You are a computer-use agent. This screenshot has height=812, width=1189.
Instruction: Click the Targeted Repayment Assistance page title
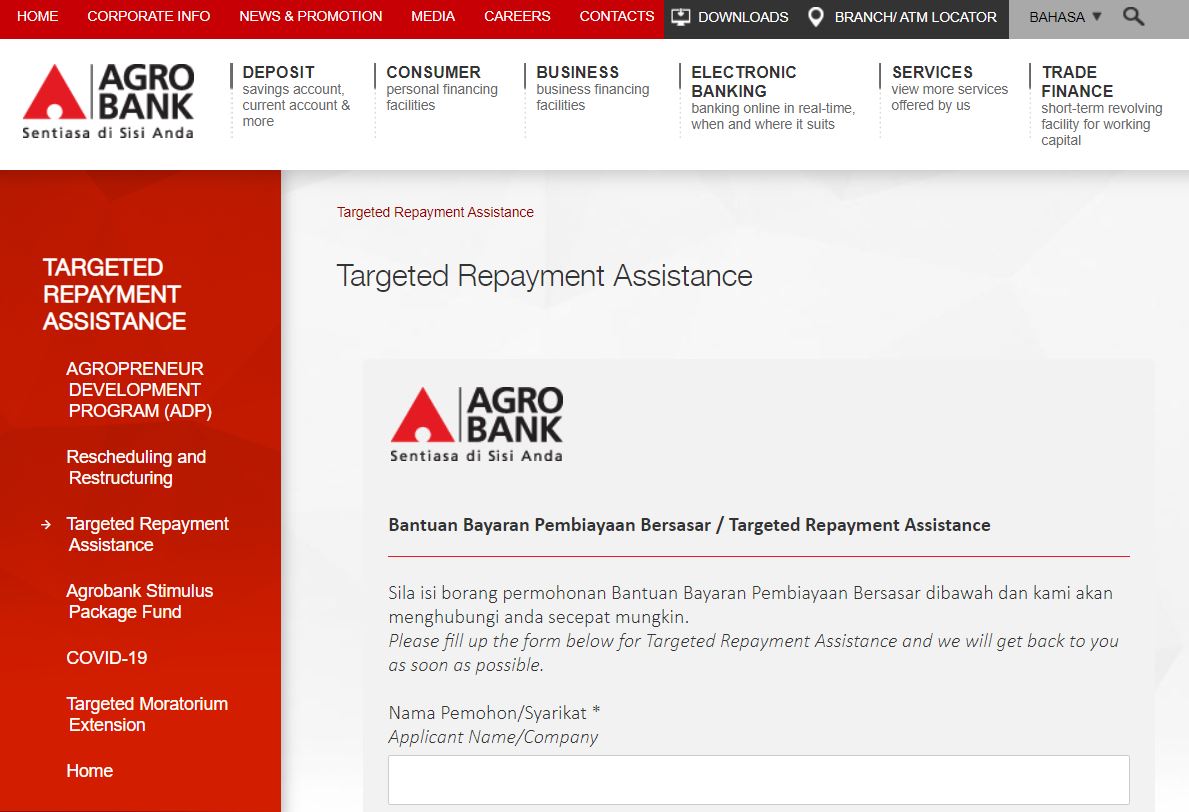pos(544,276)
